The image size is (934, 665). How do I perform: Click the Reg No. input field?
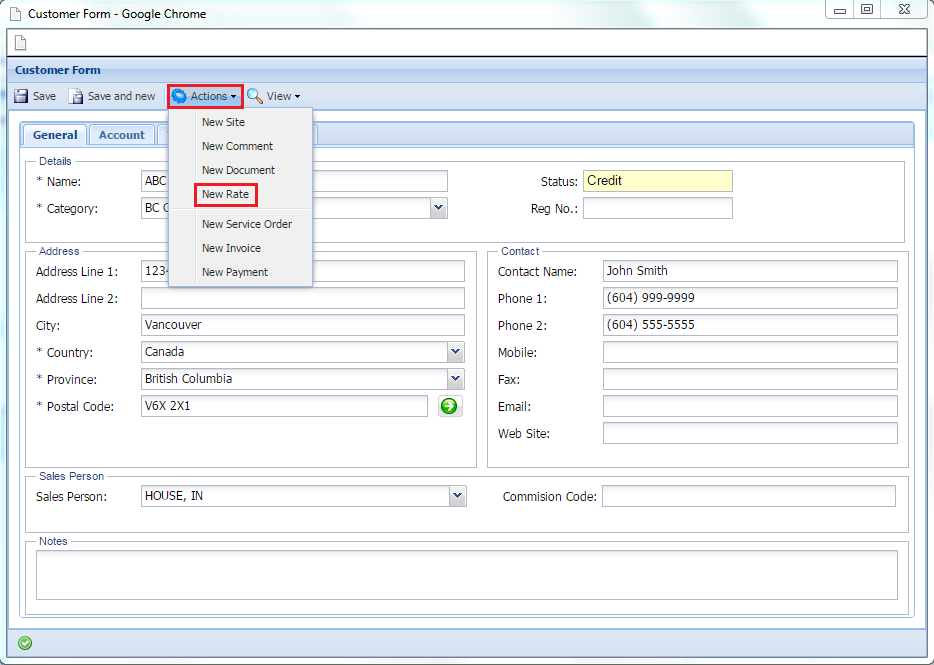(658, 209)
